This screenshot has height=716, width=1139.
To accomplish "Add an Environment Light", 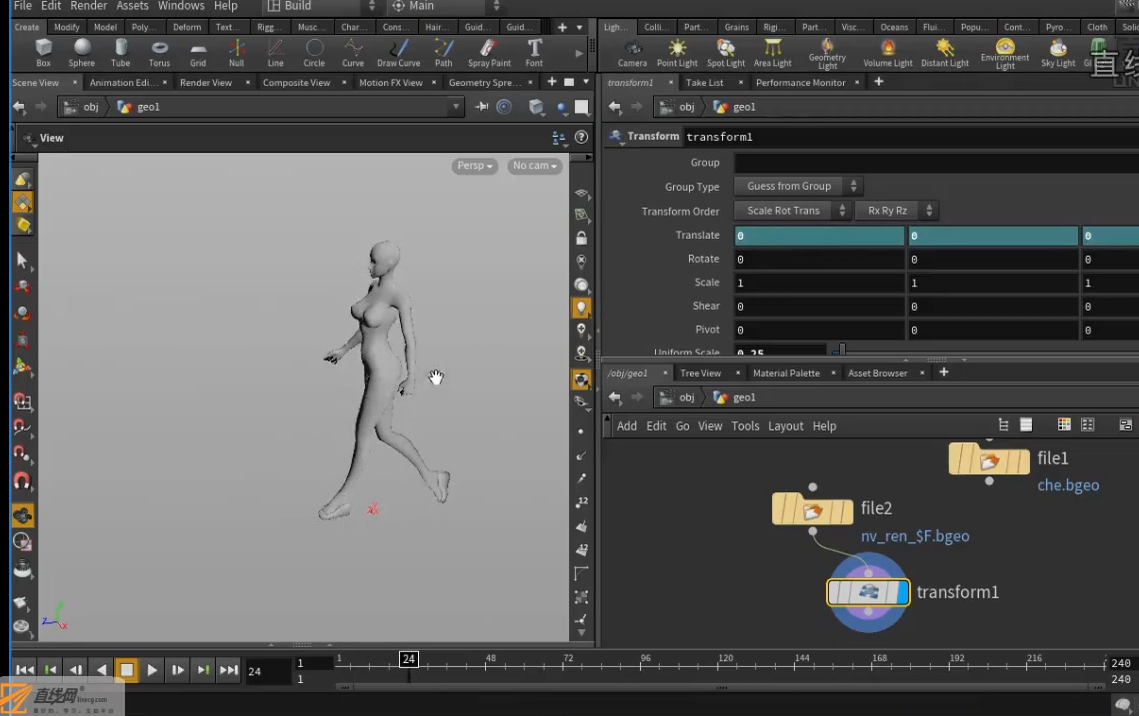I will click(x=1005, y=54).
